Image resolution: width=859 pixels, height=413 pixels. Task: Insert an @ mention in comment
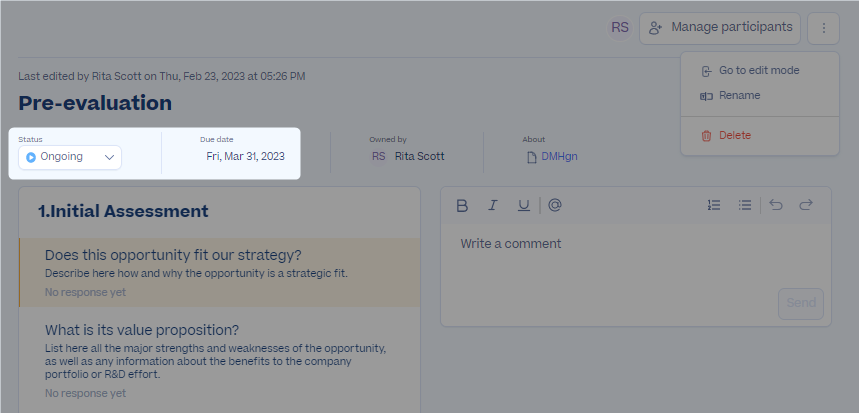coord(555,205)
